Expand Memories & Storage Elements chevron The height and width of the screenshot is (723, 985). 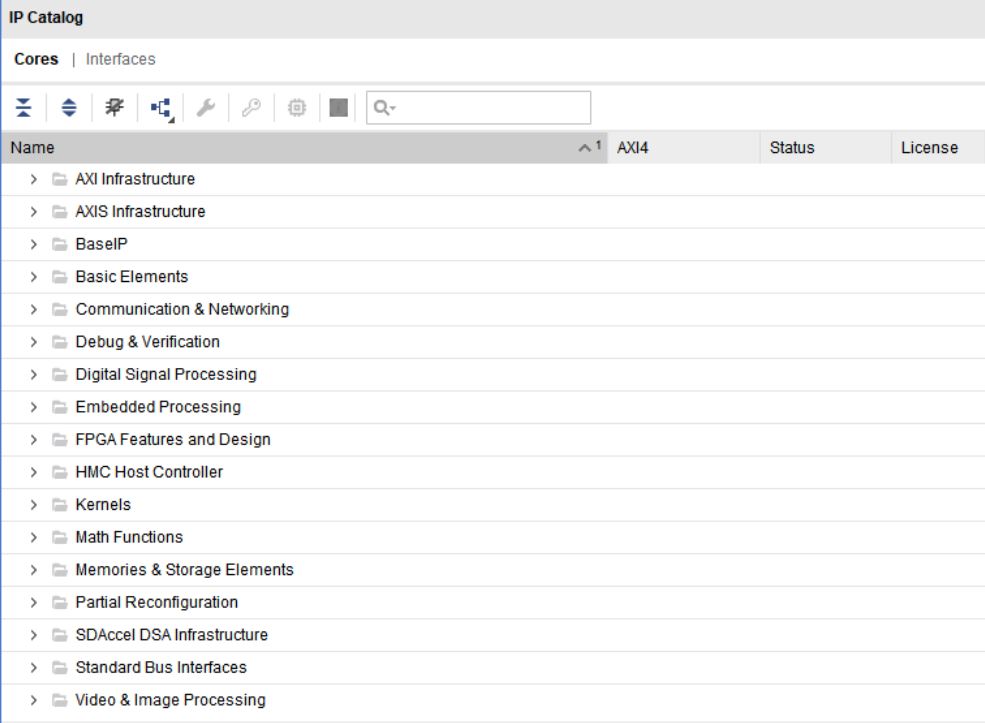click(x=33, y=570)
